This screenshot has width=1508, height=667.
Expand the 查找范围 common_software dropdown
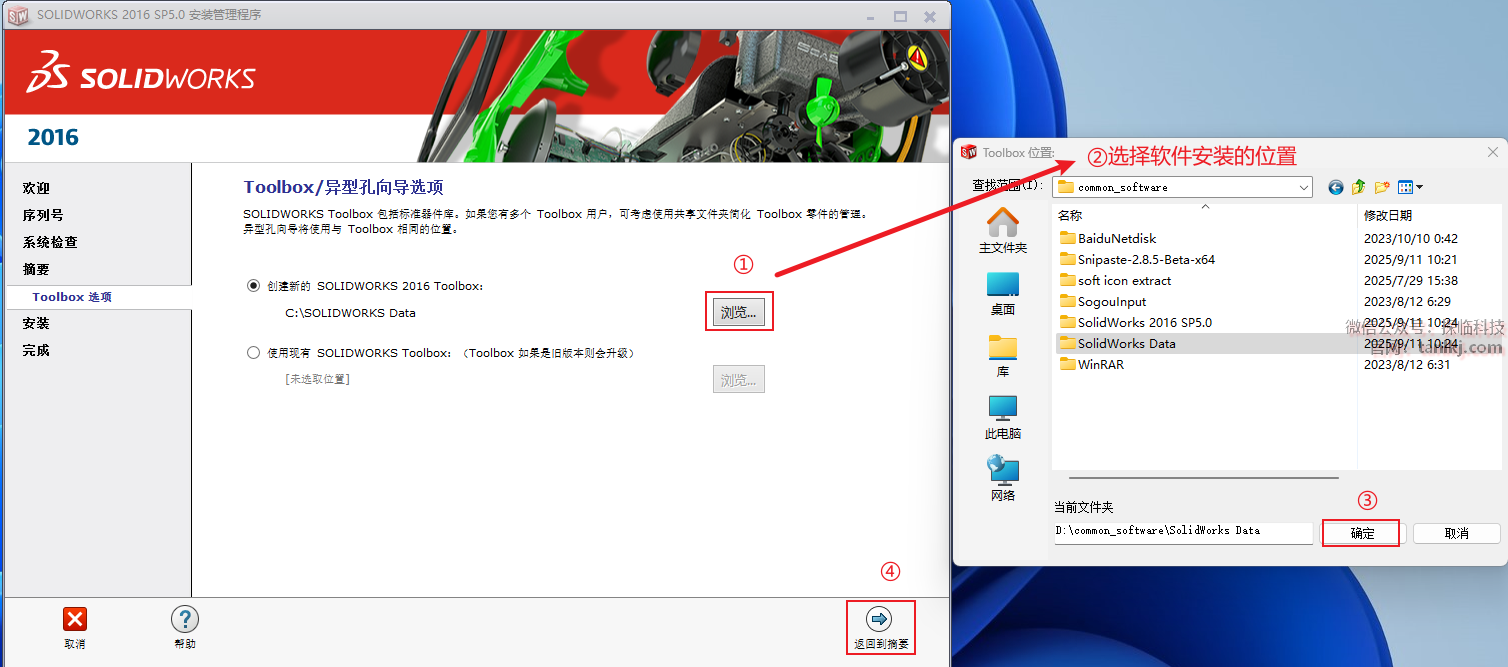1304,187
